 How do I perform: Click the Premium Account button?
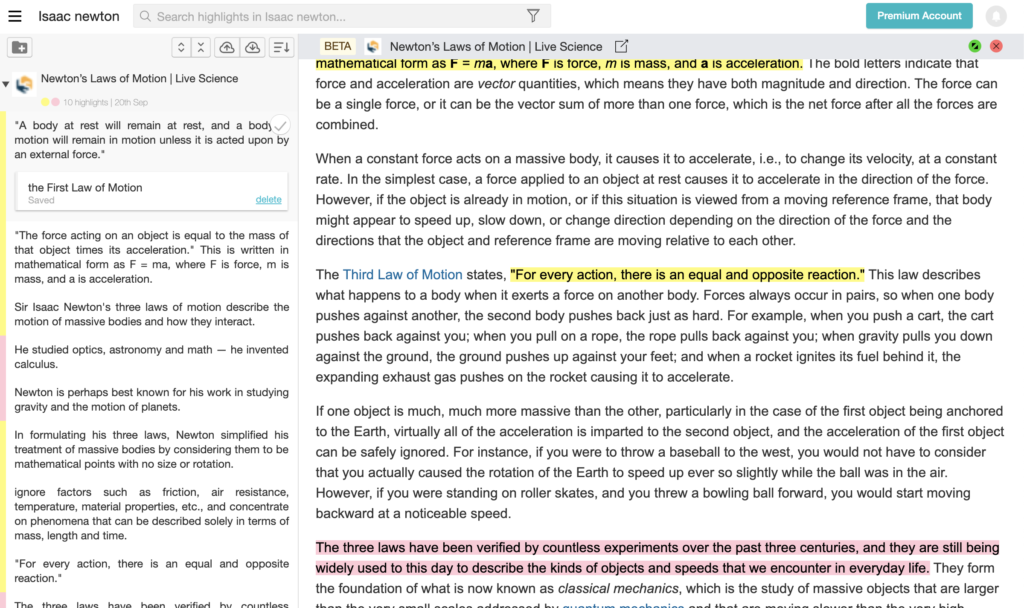[918, 16]
